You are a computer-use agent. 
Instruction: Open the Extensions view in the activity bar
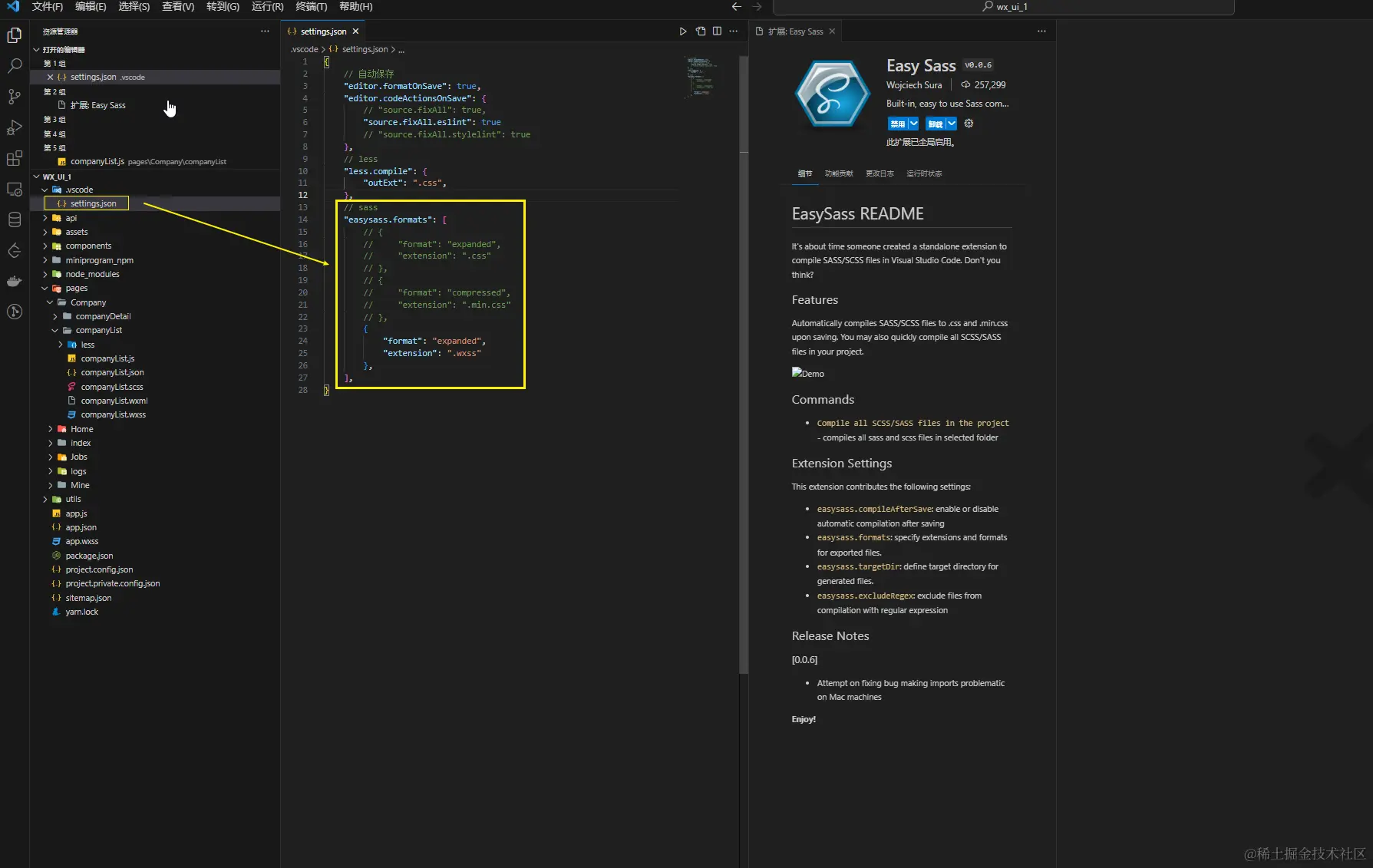coord(15,158)
